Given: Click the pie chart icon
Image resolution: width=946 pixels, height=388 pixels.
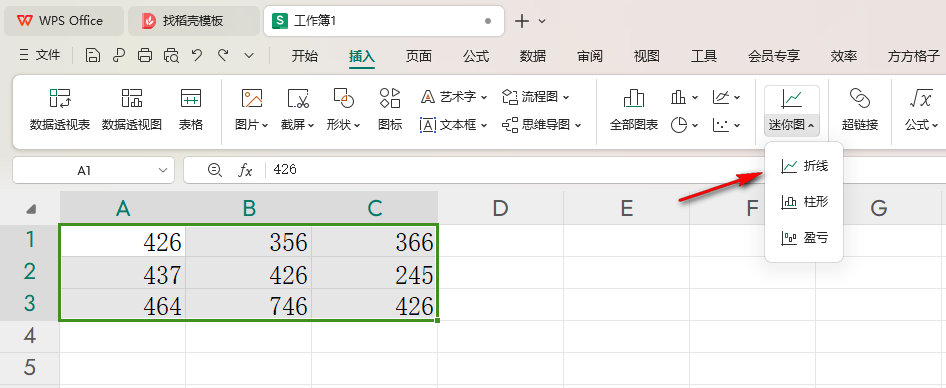Looking at the screenshot, I should (x=679, y=125).
